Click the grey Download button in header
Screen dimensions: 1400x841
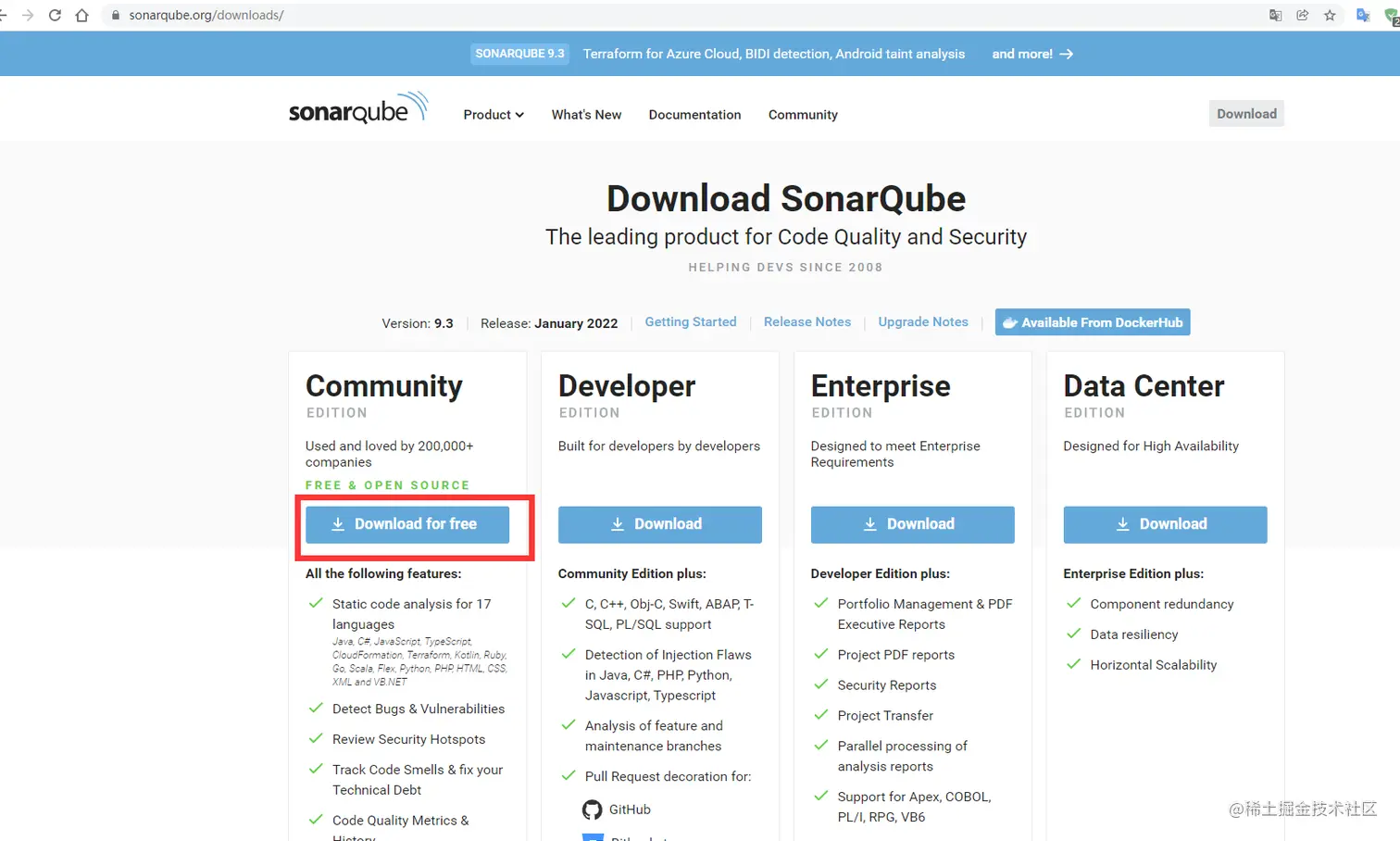pos(1246,114)
